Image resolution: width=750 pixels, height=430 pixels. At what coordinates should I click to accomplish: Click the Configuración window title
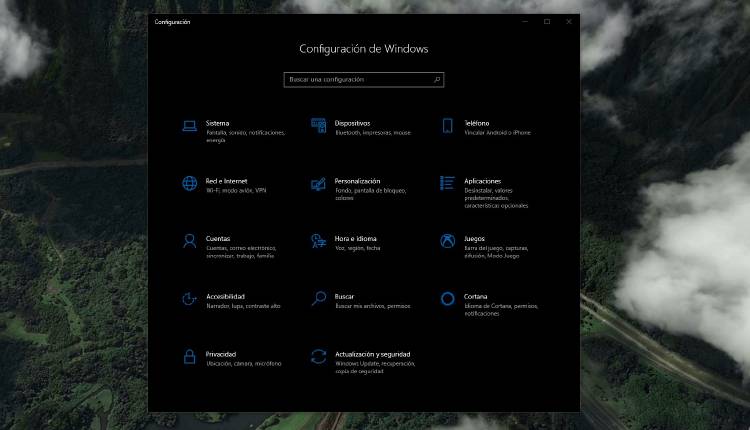tap(172, 22)
